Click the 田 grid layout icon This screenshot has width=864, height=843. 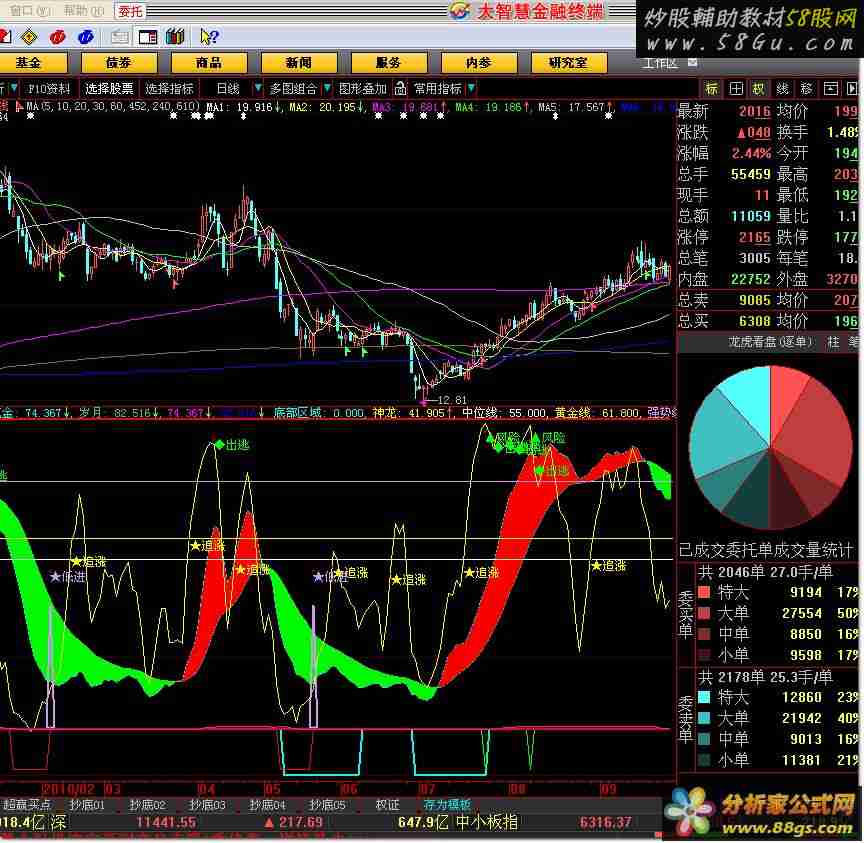pyautogui.click(x=735, y=88)
